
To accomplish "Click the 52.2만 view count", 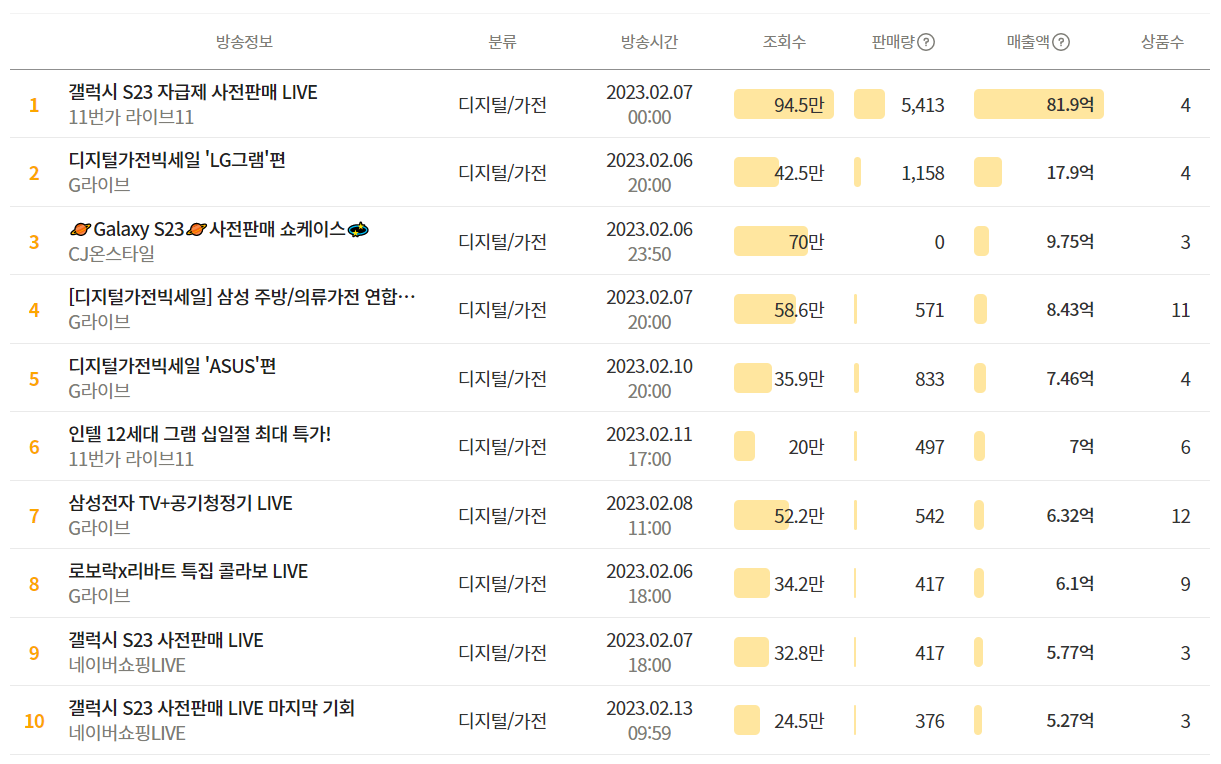I will pyautogui.click(x=799, y=515).
